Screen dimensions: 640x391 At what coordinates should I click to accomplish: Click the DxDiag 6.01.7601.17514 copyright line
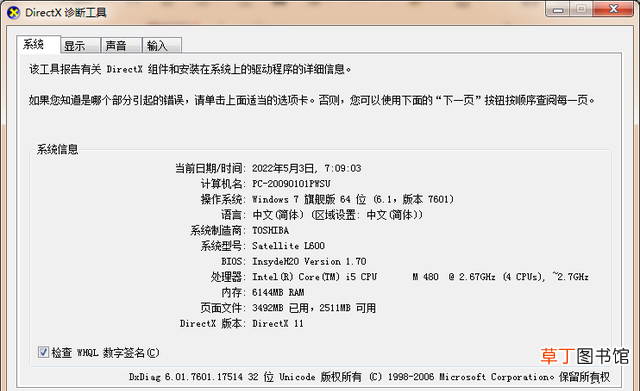point(369,377)
